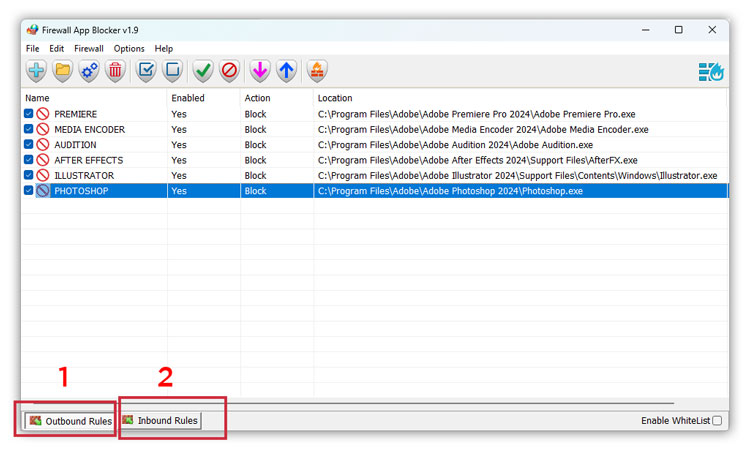This screenshot has width=750, height=452.
Task: Click the horizontal scrollbar below the list
Action: pyautogui.click(x=354, y=403)
